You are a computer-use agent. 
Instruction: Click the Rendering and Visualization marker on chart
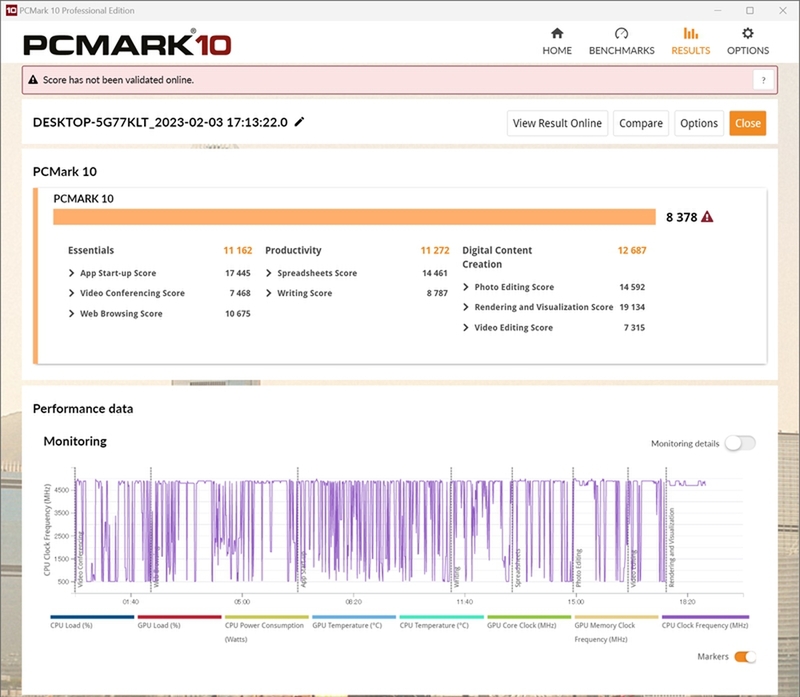pyautogui.click(x=671, y=547)
